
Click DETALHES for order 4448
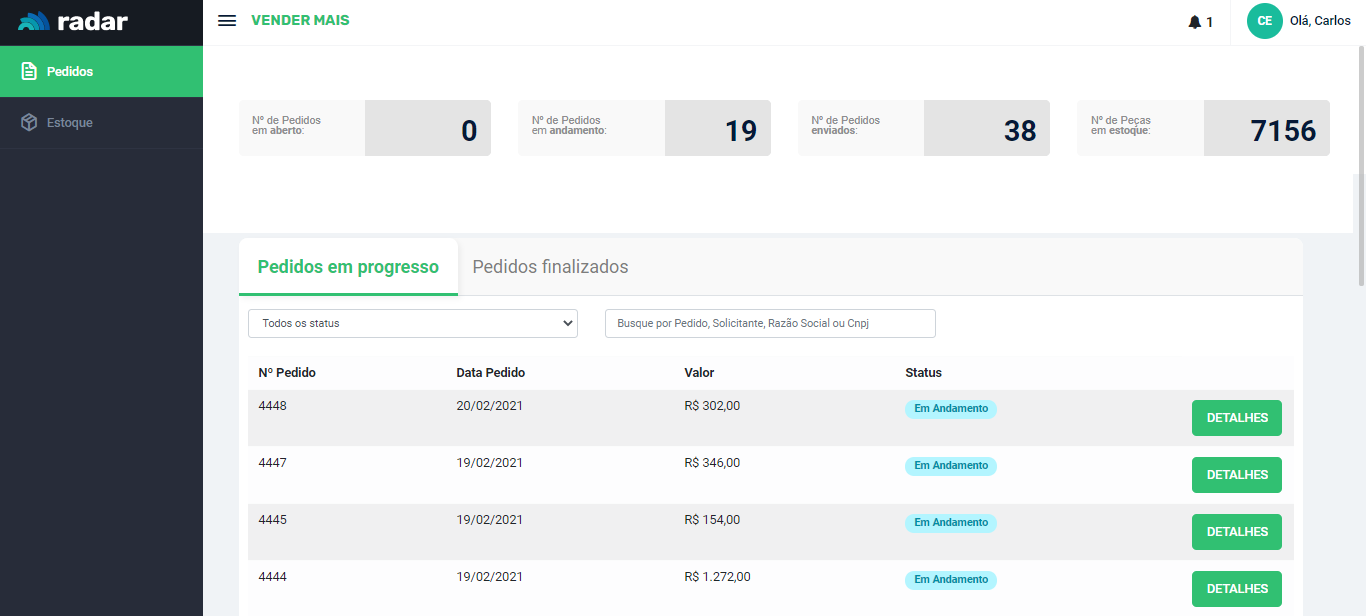(x=1236, y=418)
